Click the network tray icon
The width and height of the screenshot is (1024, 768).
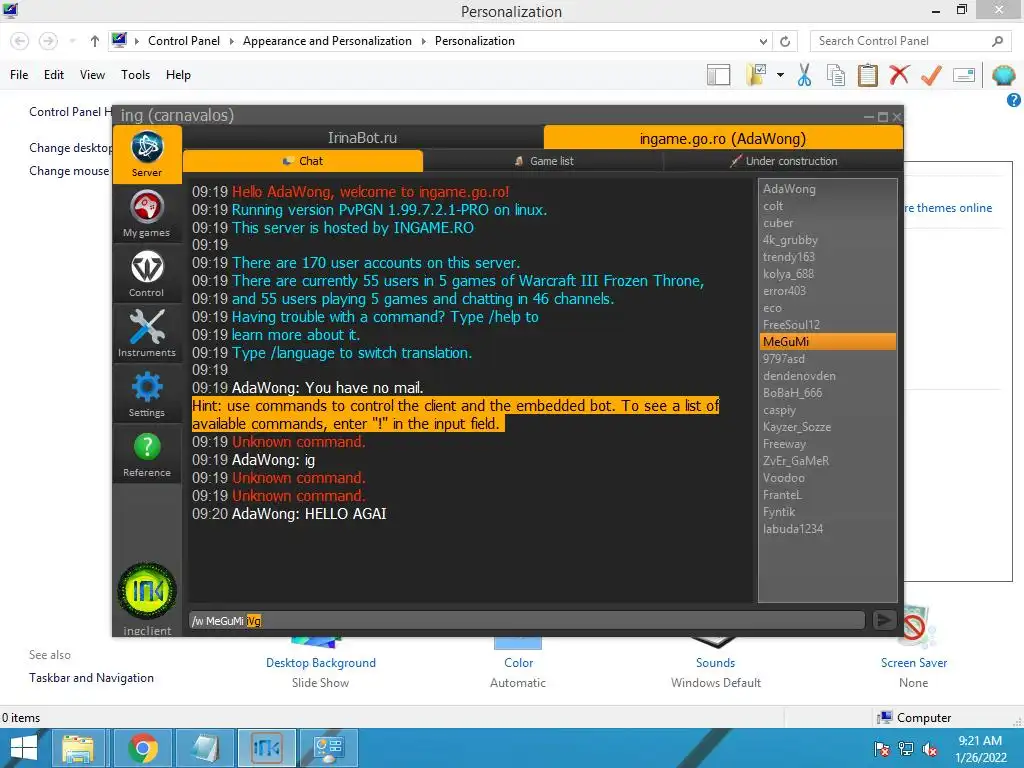pyautogui.click(x=906, y=749)
